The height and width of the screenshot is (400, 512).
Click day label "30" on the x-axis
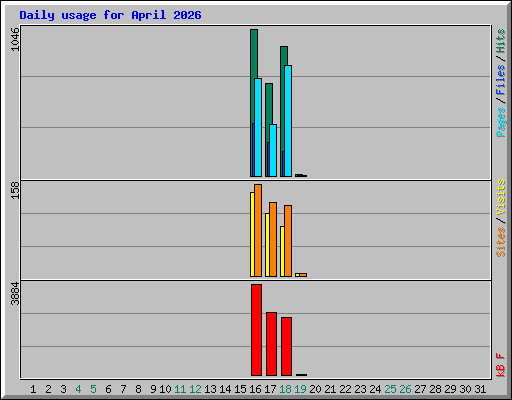[x=465, y=389]
